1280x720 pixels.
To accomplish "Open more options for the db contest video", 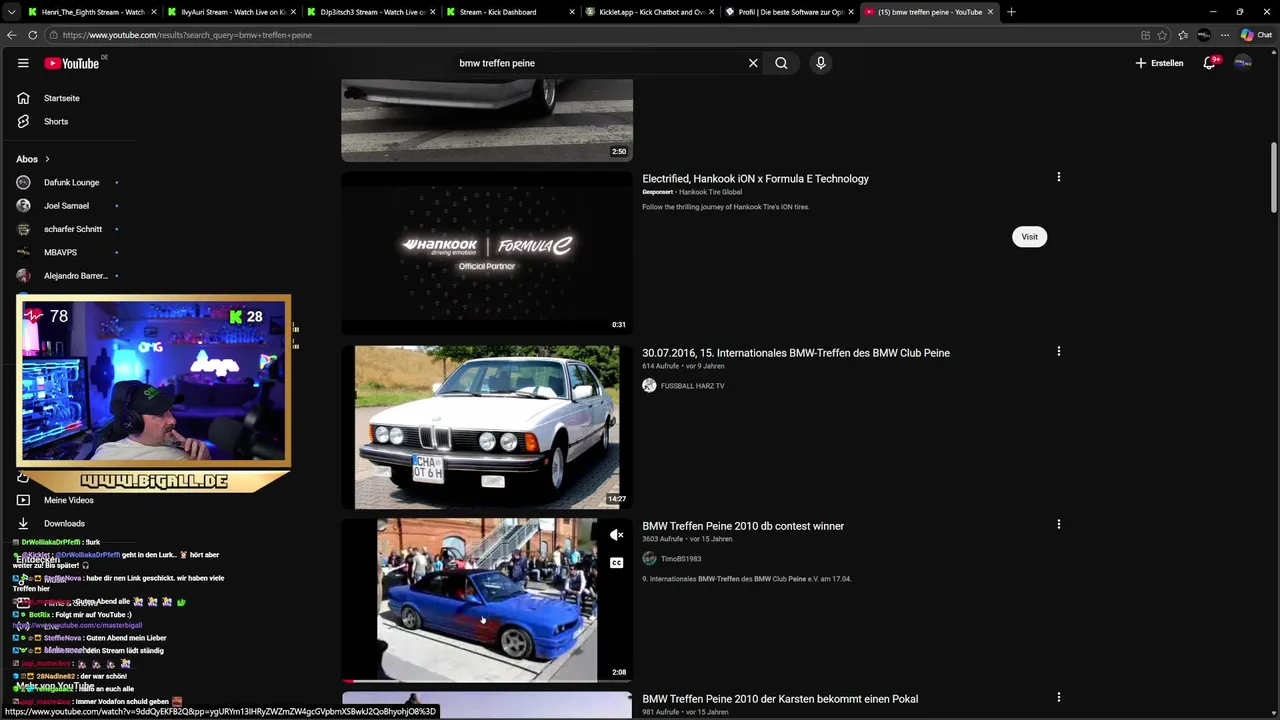I will [1058, 524].
